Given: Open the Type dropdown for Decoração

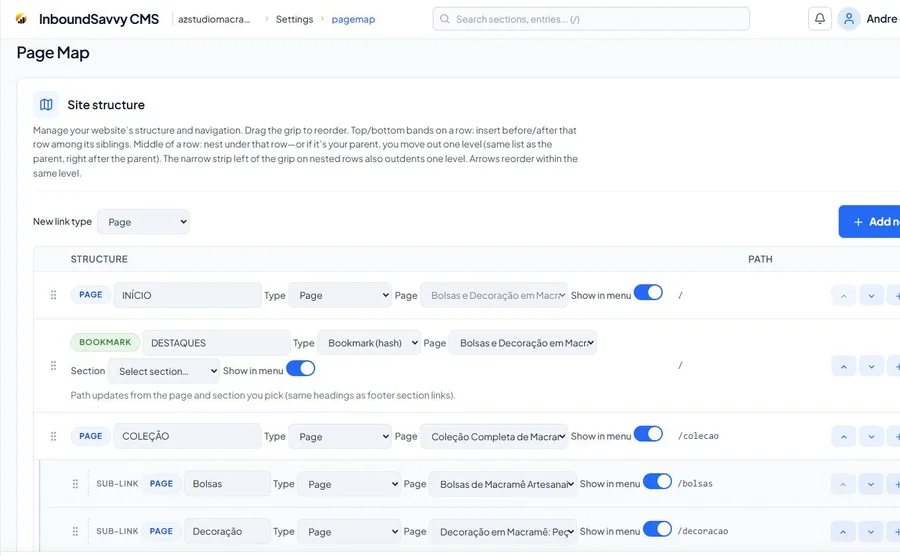Looking at the screenshot, I should click(x=349, y=531).
